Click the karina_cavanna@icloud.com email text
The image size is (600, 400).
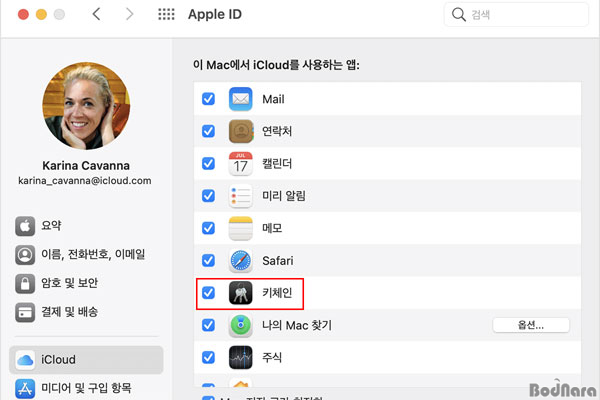[x=85, y=180]
